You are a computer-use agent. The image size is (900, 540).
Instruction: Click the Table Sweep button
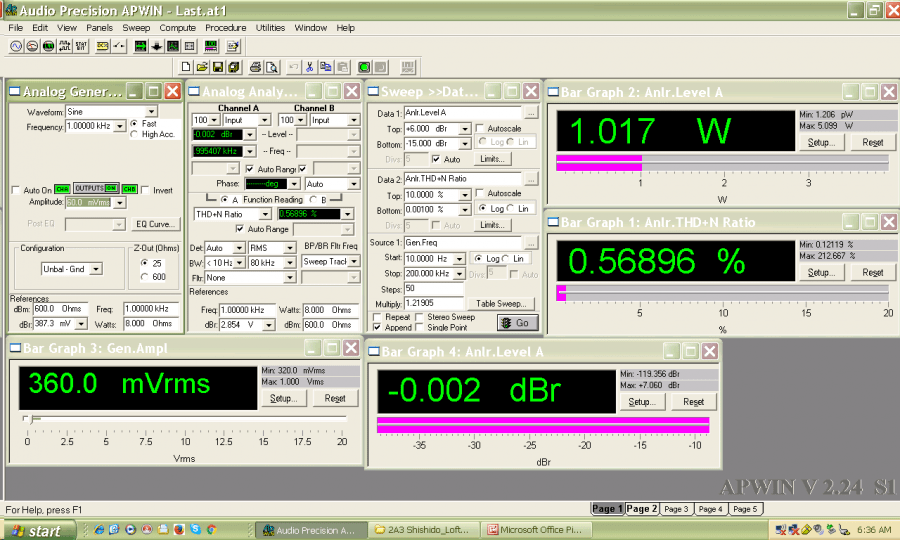(501, 304)
